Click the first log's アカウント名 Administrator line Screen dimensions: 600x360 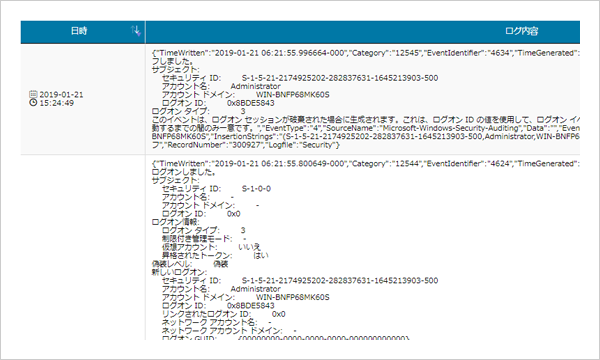(x=221, y=86)
